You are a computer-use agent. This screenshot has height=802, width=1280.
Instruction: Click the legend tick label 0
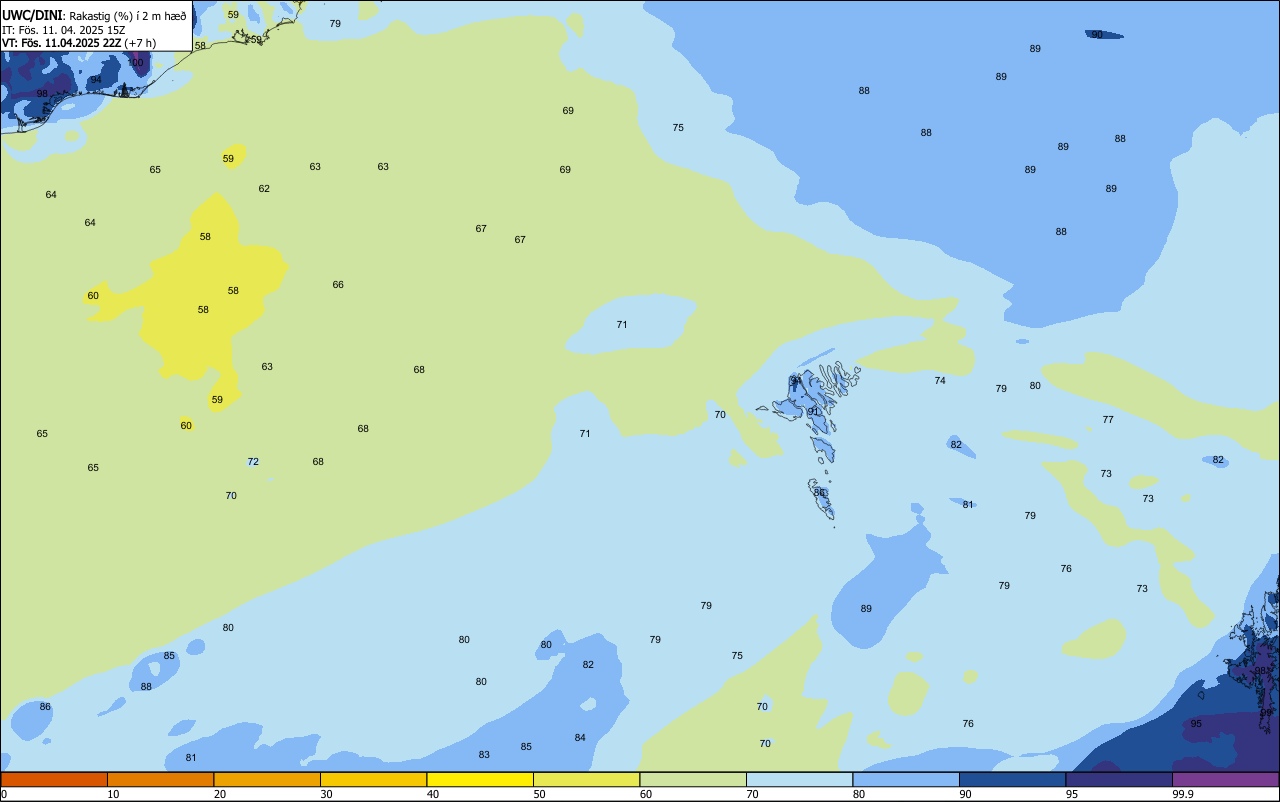click(4, 794)
